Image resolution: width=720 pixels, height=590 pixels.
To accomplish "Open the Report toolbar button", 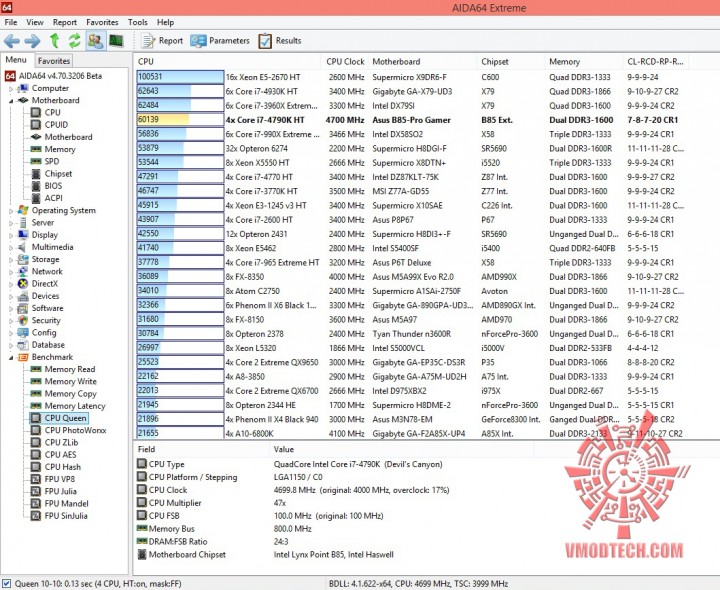I will pyautogui.click(x=162, y=40).
